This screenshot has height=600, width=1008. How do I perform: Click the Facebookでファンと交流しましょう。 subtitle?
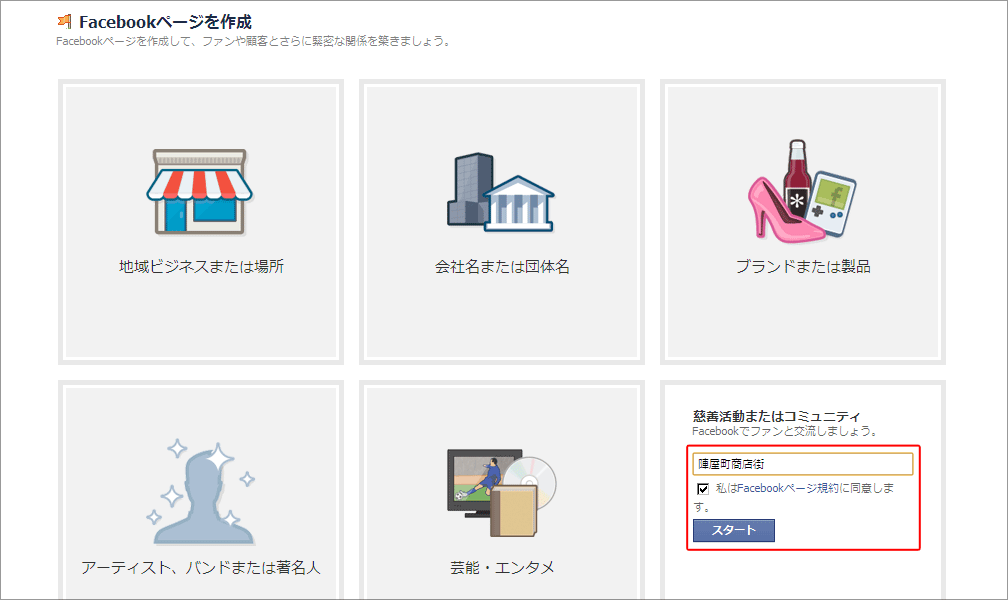click(x=785, y=431)
